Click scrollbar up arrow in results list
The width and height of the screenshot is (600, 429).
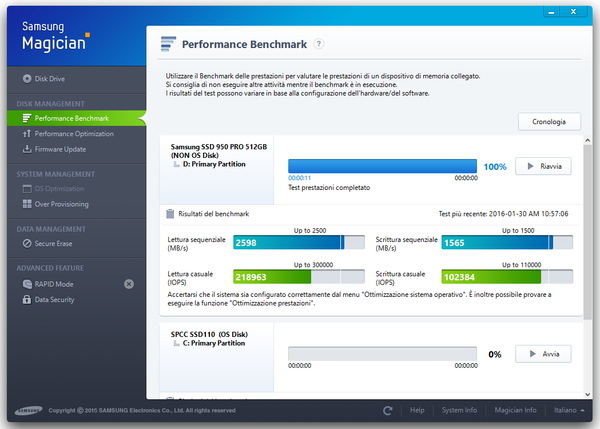(587, 140)
